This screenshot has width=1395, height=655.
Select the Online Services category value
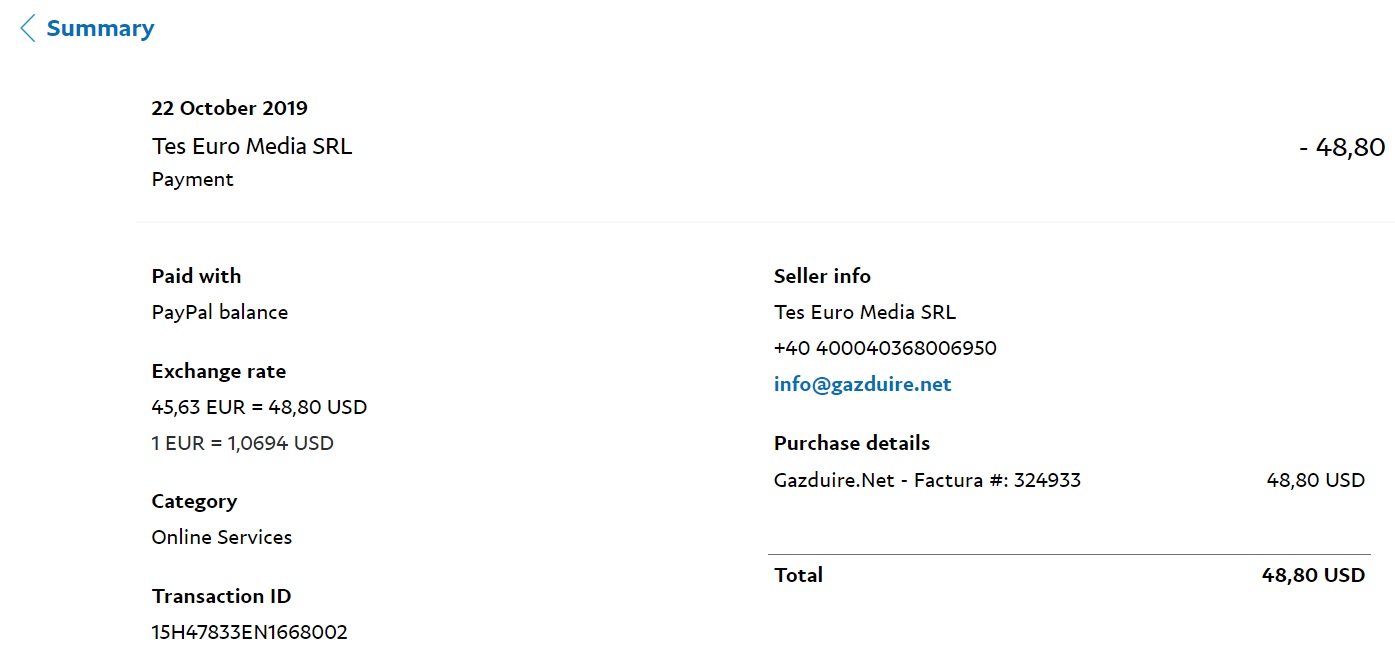(x=221, y=537)
